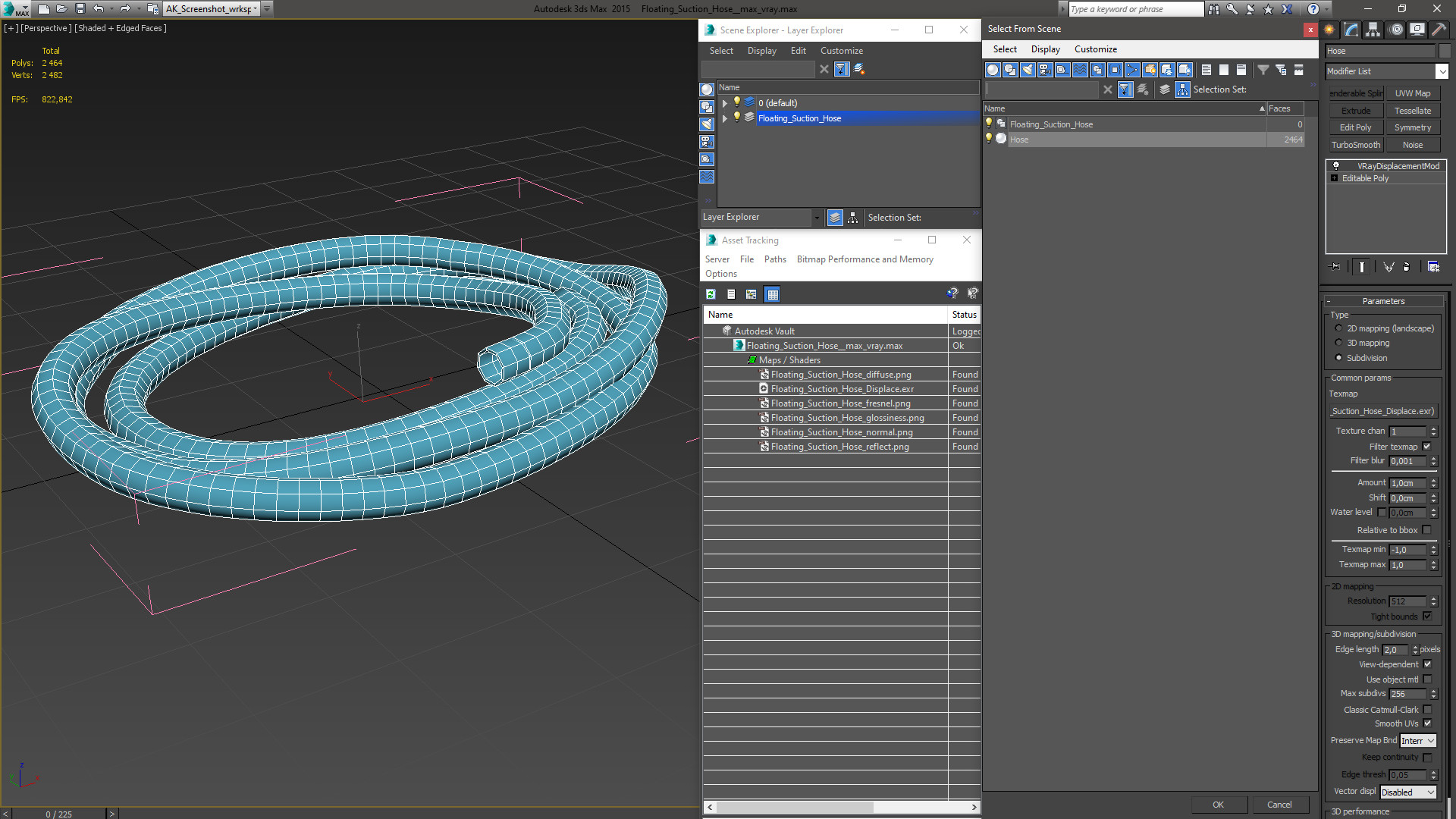The width and height of the screenshot is (1456, 819).
Task: Toggle the Tight bounds checkbox
Action: 1426,617
